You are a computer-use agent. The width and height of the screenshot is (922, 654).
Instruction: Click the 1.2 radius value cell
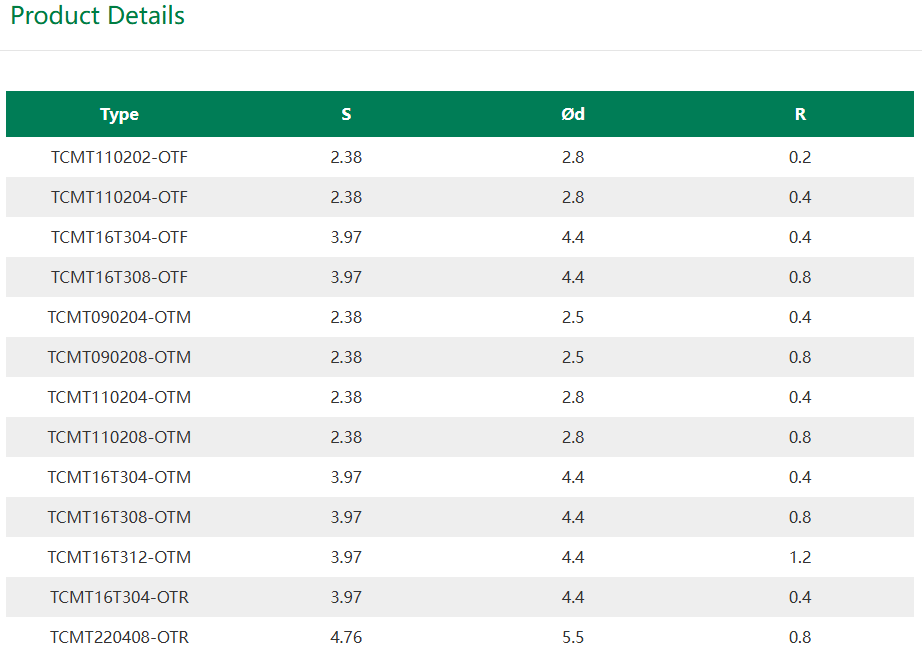click(800, 557)
